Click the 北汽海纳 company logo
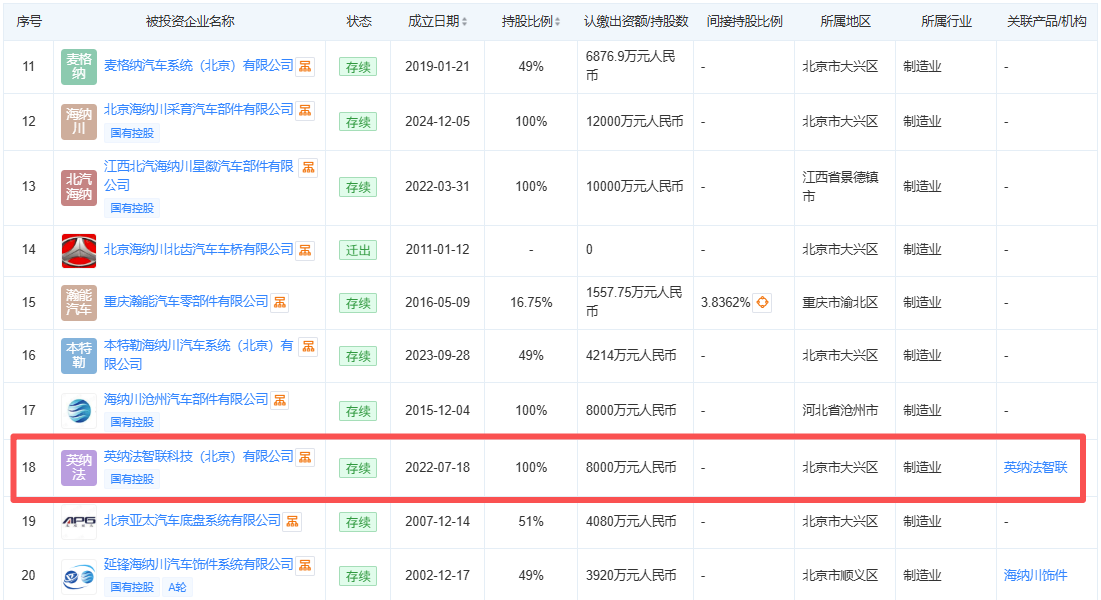The height and width of the screenshot is (600, 1101). [x=79, y=187]
